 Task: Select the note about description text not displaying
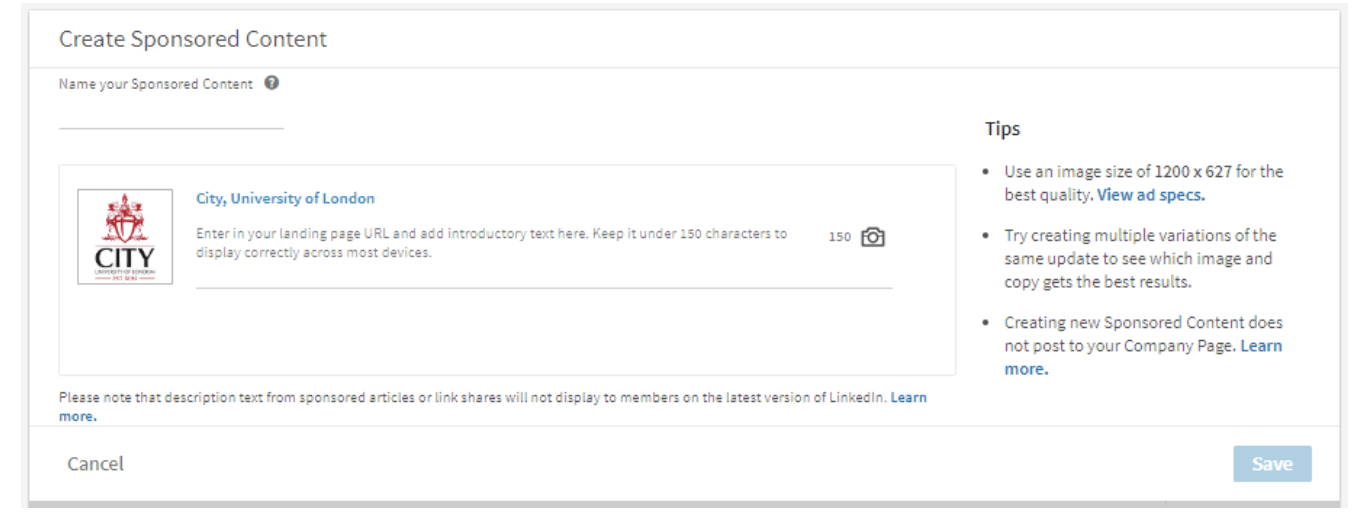[x=493, y=406]
